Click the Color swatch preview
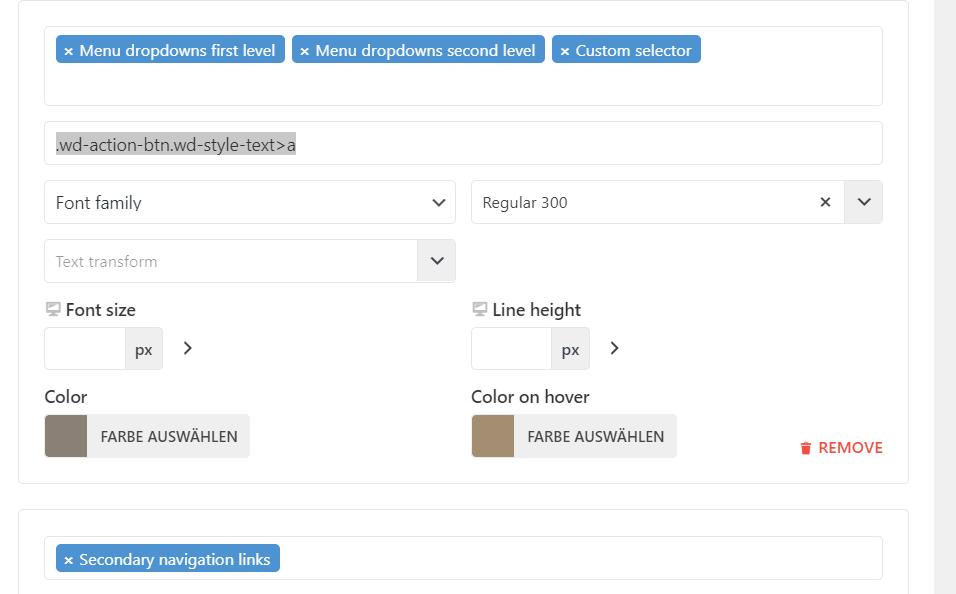 (x=66, y=436)
